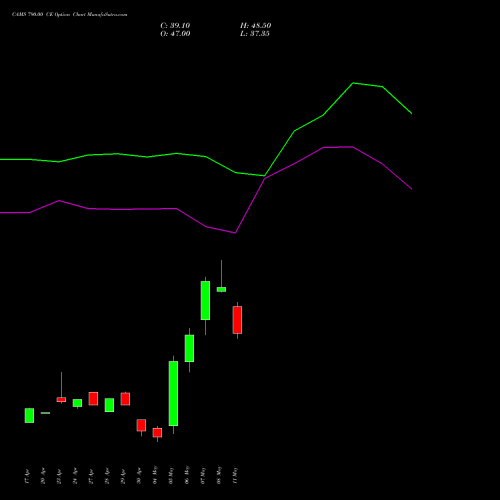Click the 05 May date label

click(171, 476)
